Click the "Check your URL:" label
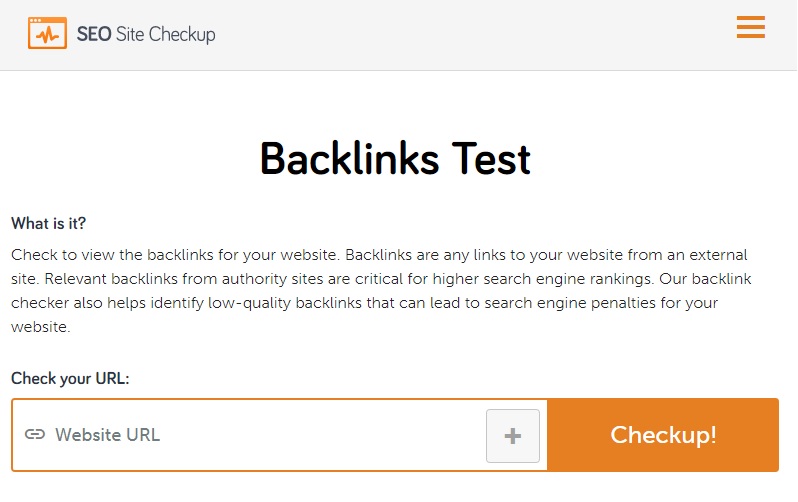This screenshot has width=798, height=502. 70,379
